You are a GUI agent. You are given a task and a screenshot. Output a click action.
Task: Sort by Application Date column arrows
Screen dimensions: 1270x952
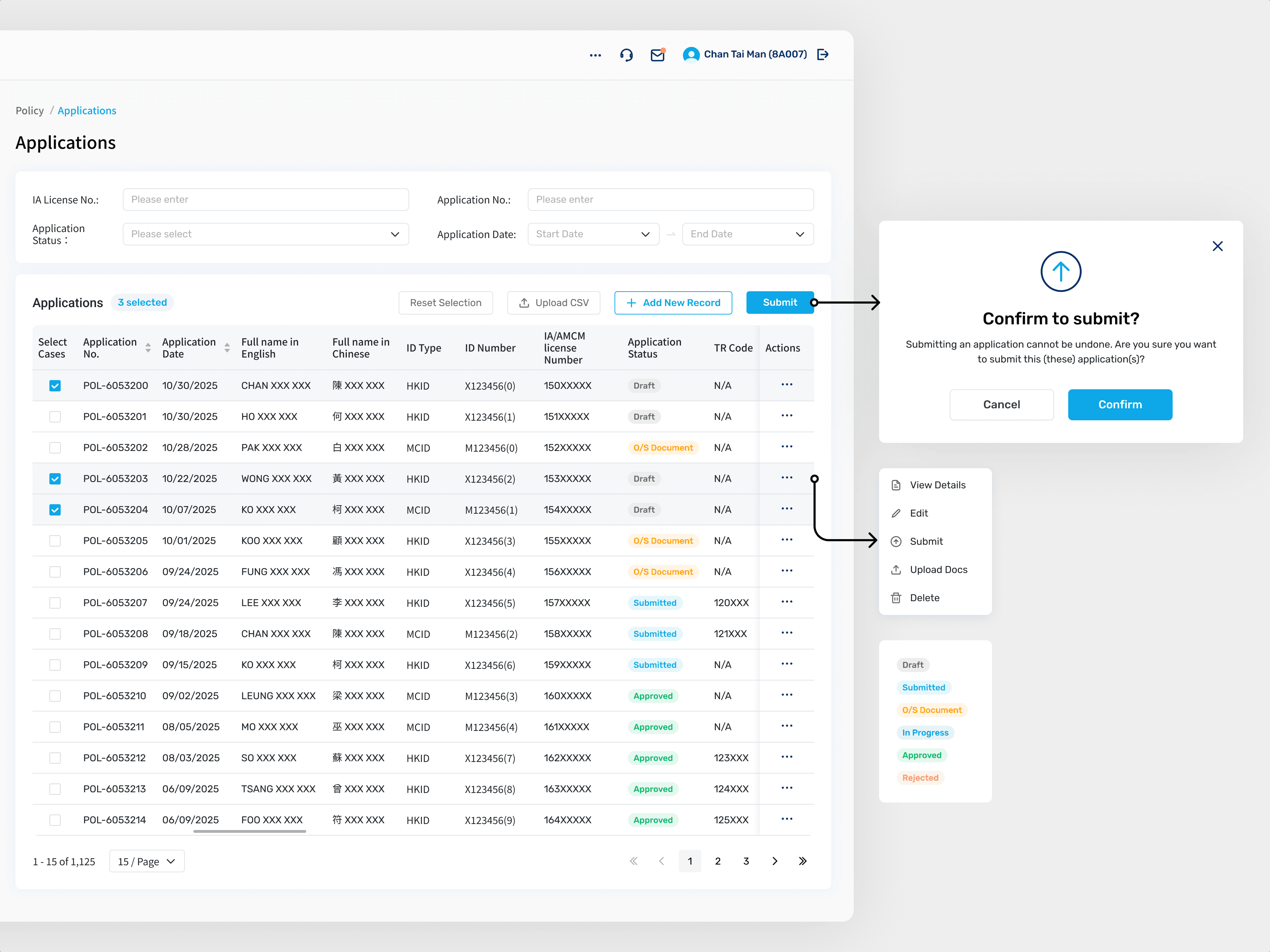[227, 348]
